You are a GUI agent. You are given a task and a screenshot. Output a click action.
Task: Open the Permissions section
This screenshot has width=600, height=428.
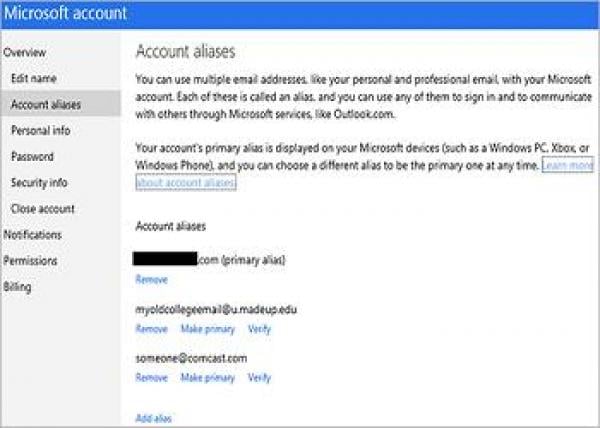[30, 261]
